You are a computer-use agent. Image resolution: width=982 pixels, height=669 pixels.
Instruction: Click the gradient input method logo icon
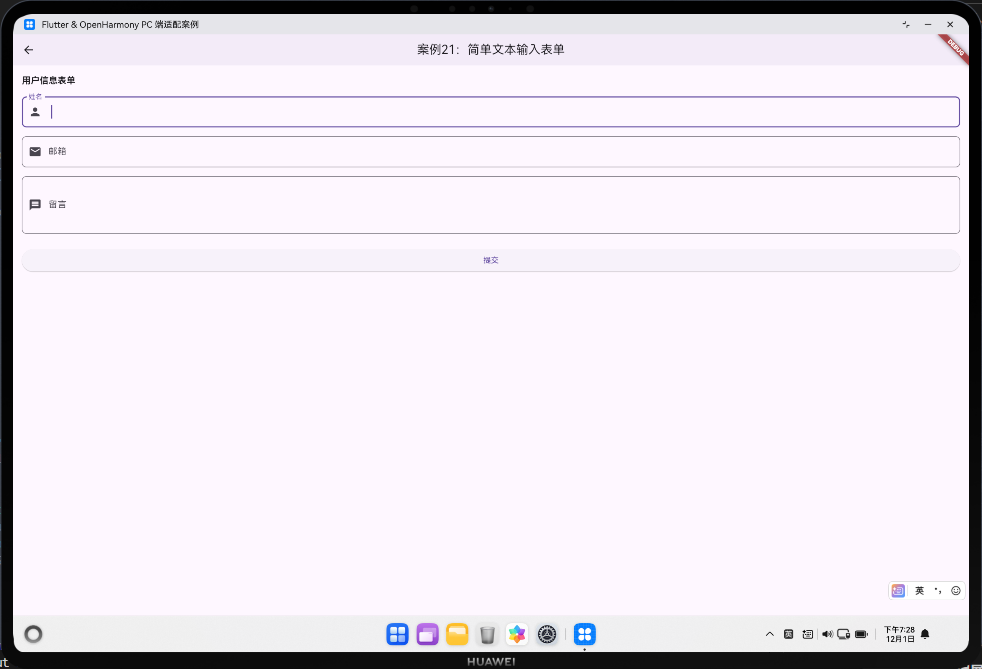tap(898, 591)
